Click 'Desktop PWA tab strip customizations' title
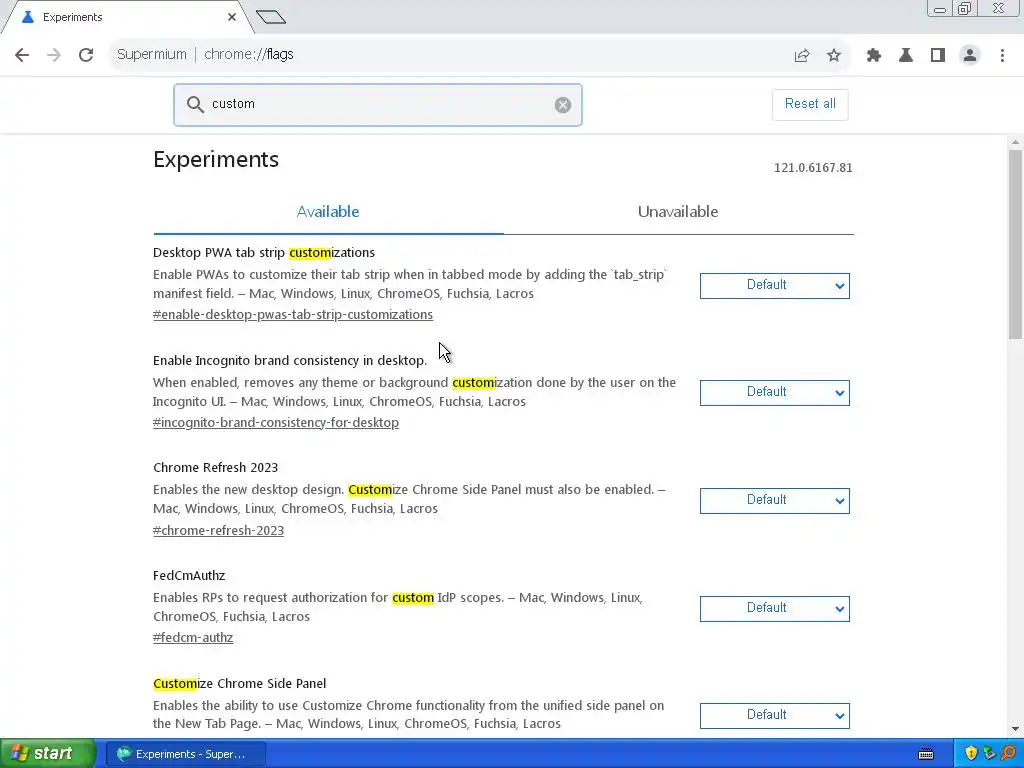 tap(264, 252)
